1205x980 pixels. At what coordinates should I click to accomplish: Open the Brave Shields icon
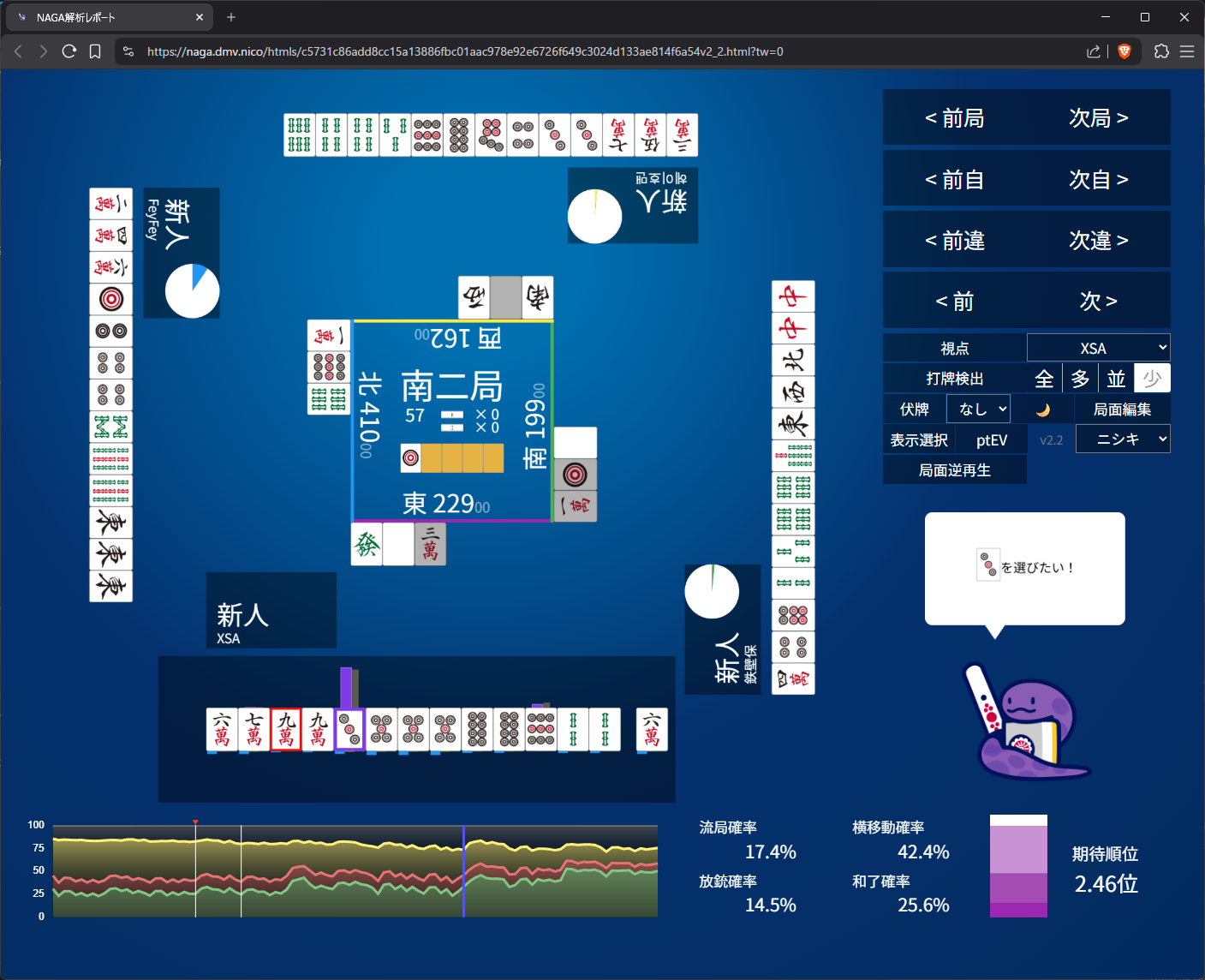click(x=1124, y=51)
